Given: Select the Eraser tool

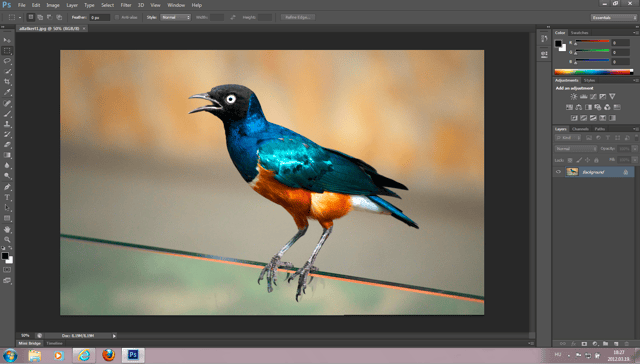Looking at the screenshot, I should coord(7,144).
